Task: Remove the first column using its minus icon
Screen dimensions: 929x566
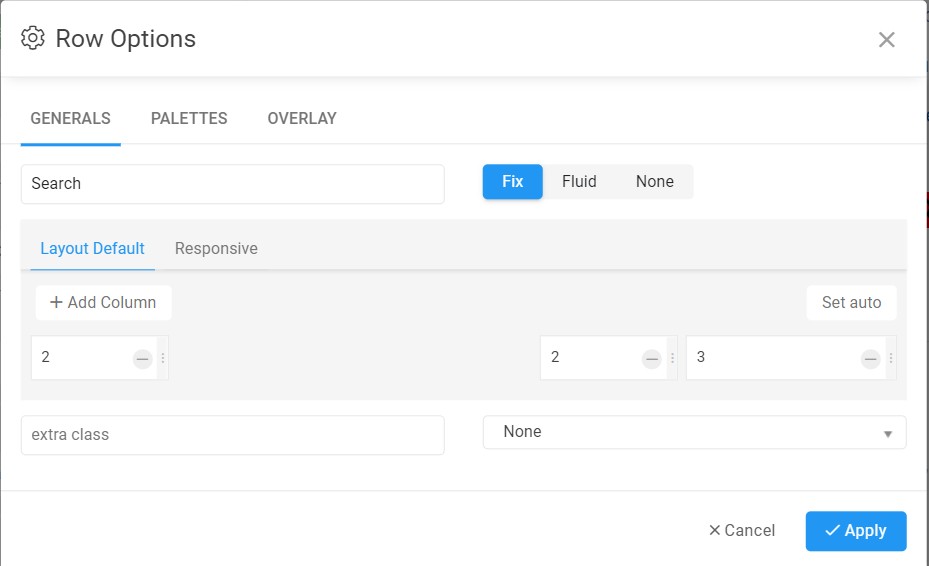Action: pyautogui.click(x=142, y=359)
